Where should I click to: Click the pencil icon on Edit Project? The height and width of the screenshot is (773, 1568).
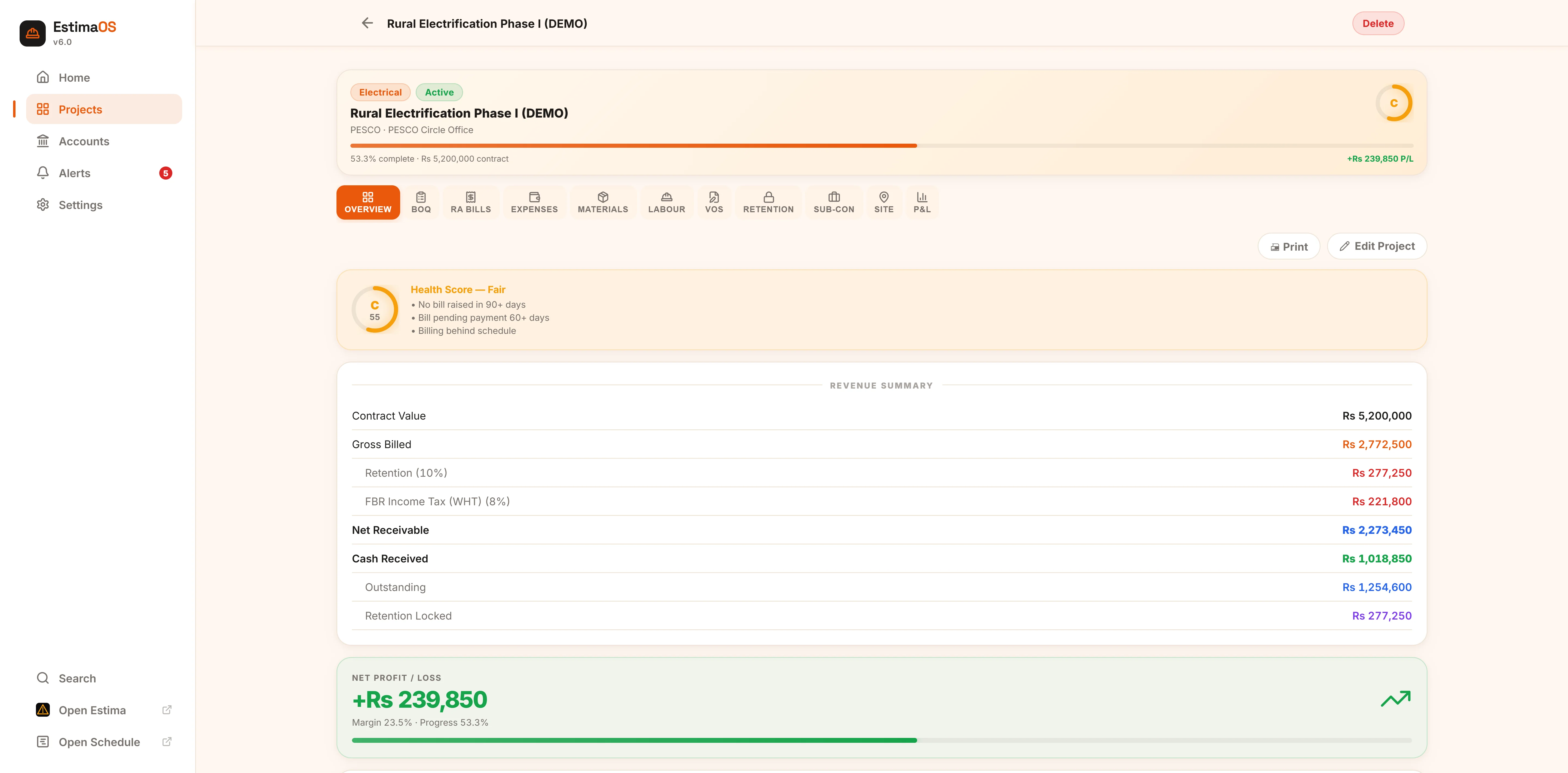tap(1345, 246)
